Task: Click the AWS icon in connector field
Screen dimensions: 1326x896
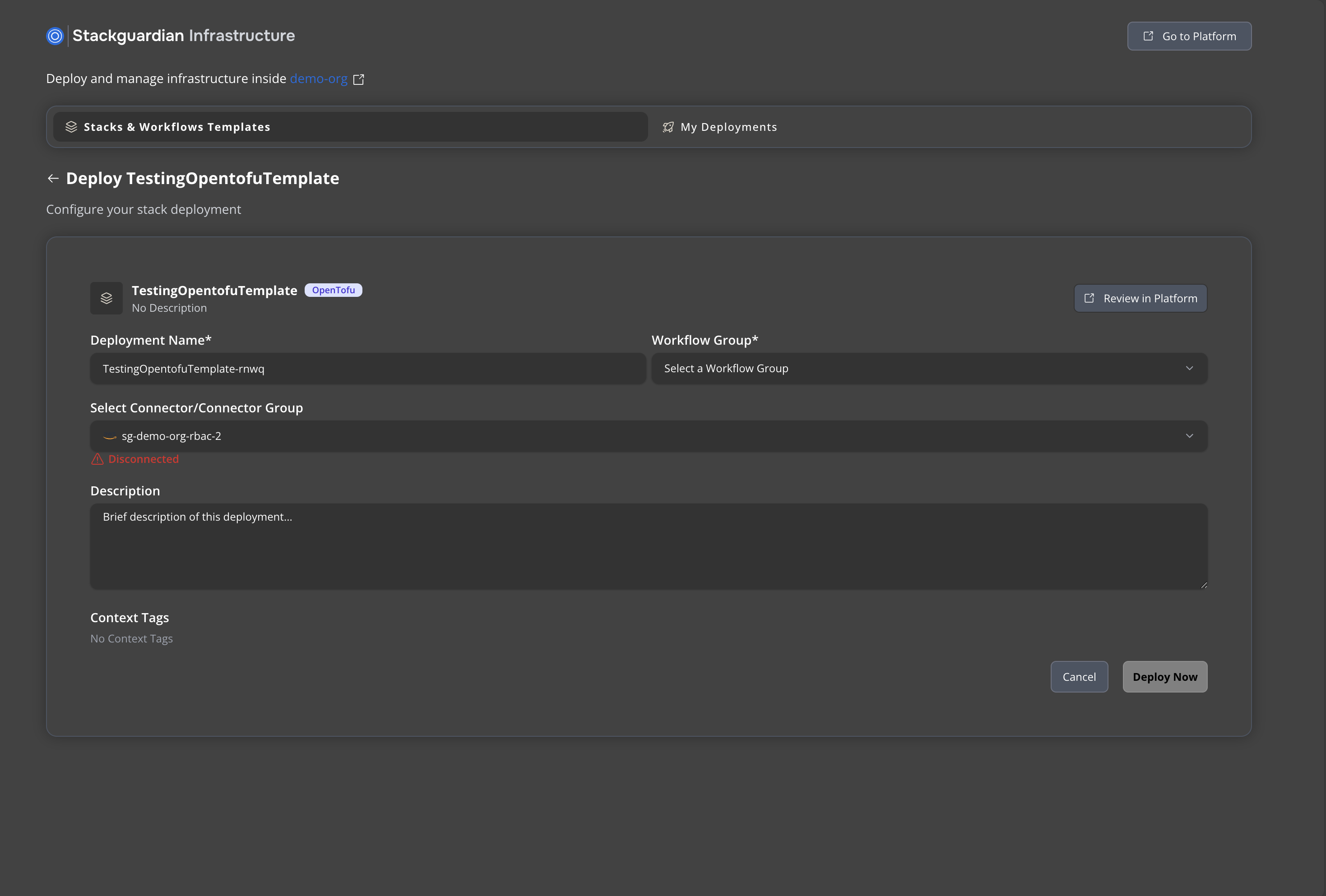Action: click(110, 437)
